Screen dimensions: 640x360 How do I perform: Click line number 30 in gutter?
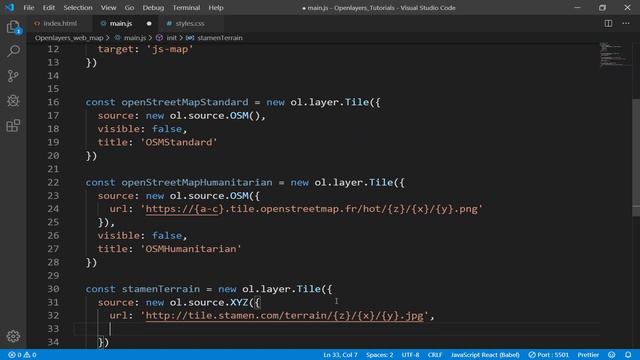53,289
